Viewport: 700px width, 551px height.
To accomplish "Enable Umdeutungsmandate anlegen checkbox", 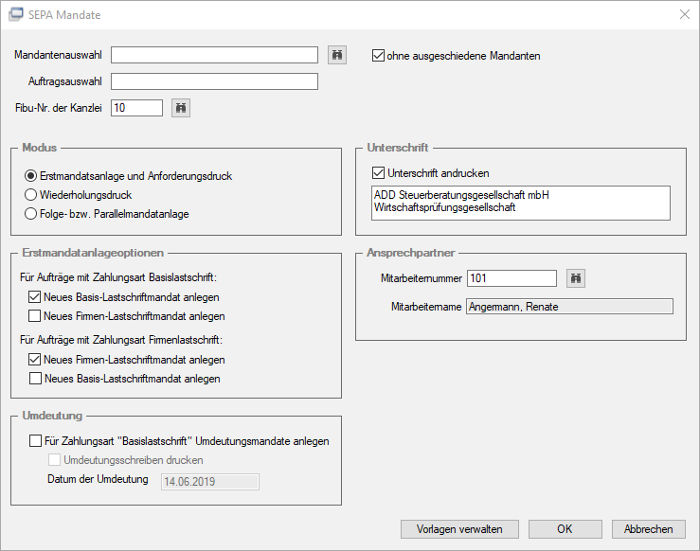I will [35, 441].
